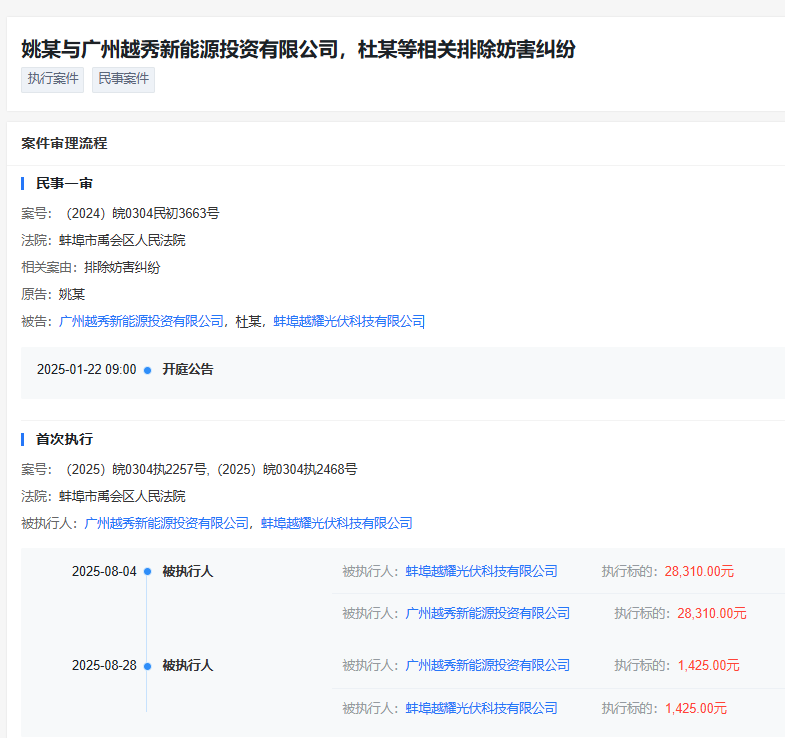This screenshot has height=738, width=785.
Task: Click the 民事案件 tag under the title
Action: (123, 79)
